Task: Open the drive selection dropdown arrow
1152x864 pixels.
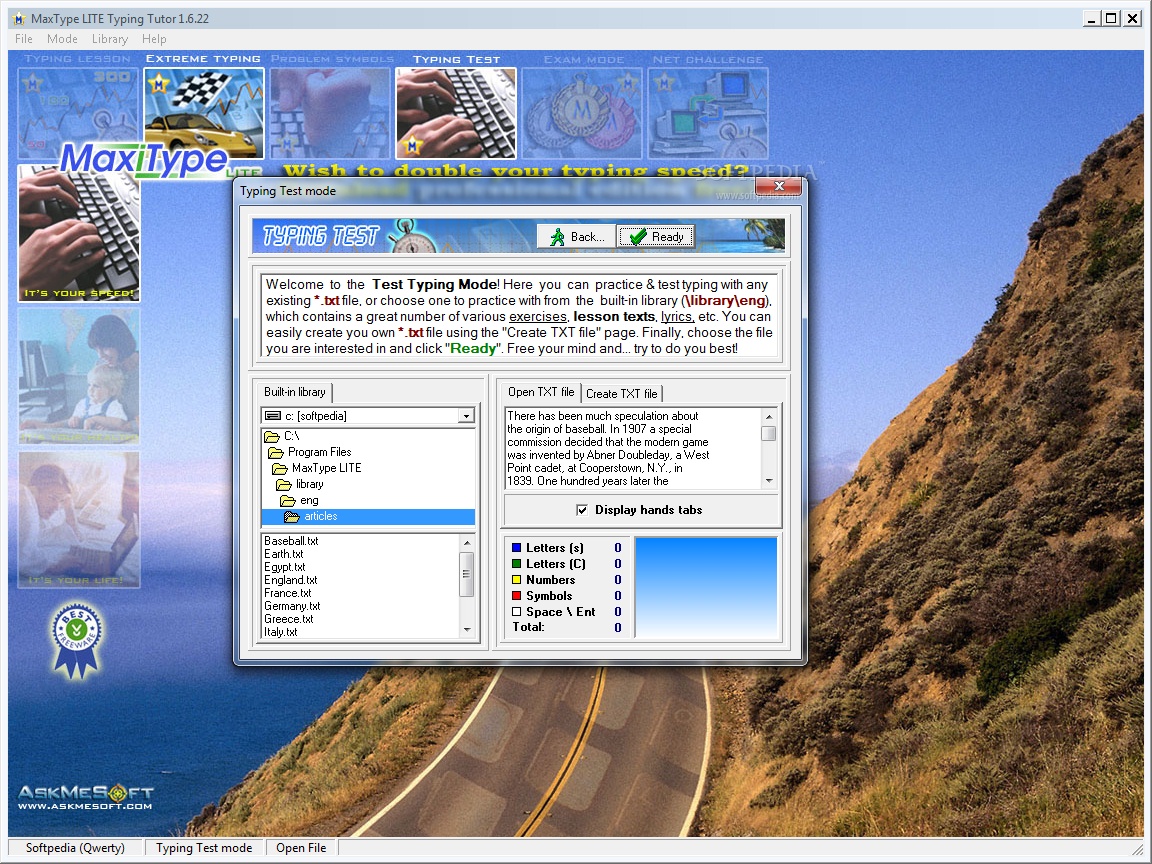Action: 466,416
